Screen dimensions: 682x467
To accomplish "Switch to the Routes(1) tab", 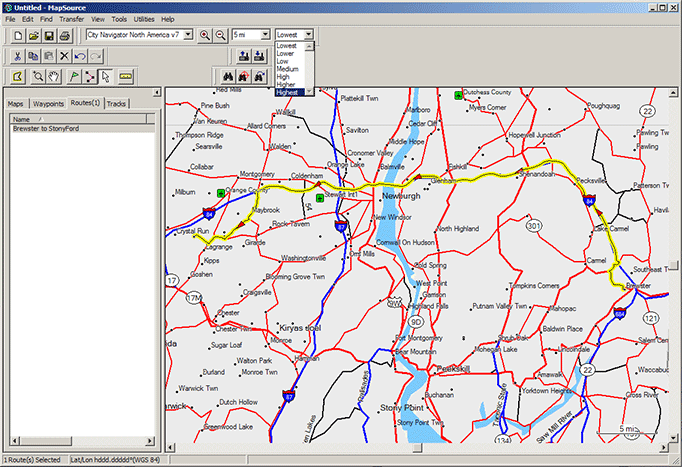I will point(85,103).
